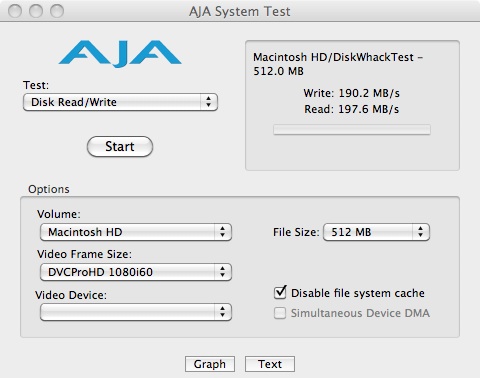Click the window zoom button
The width and height of the screenshot is (480, 378).
pos(57,11)
